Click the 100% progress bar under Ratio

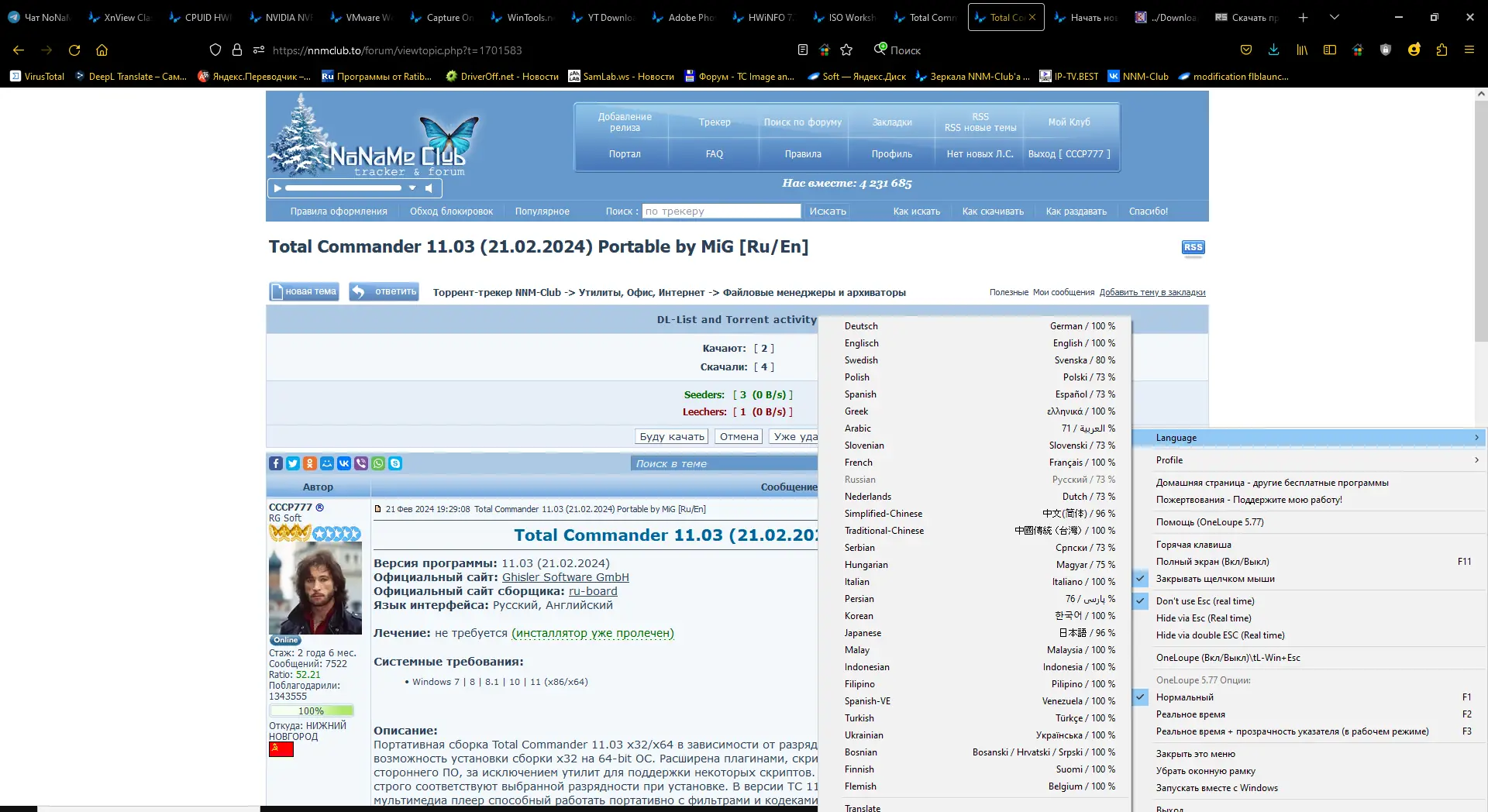pos(312,710)
